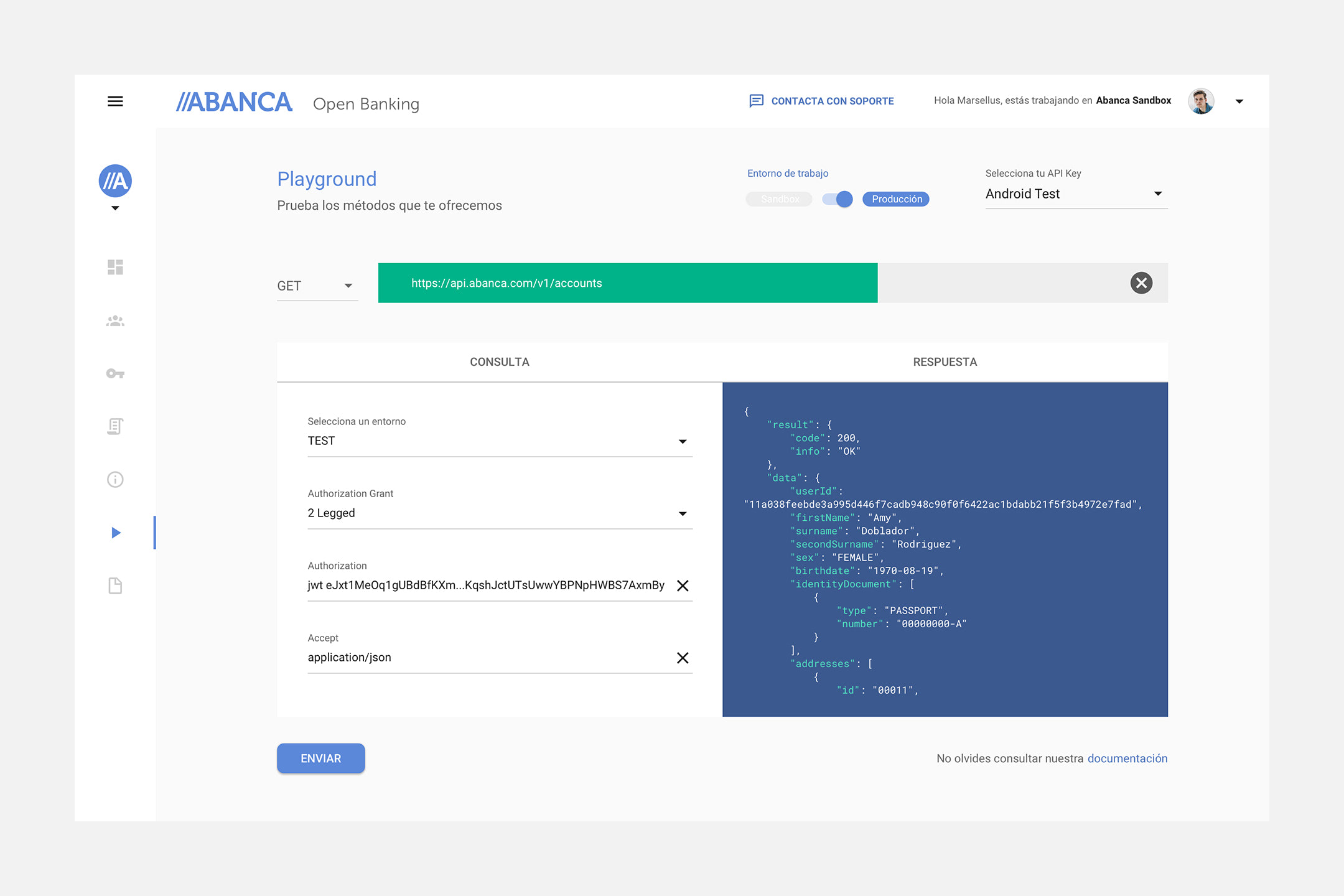Click the "code": 200 line in response
The height and width of the screenshot is (896, 1344).
(825, 438)
